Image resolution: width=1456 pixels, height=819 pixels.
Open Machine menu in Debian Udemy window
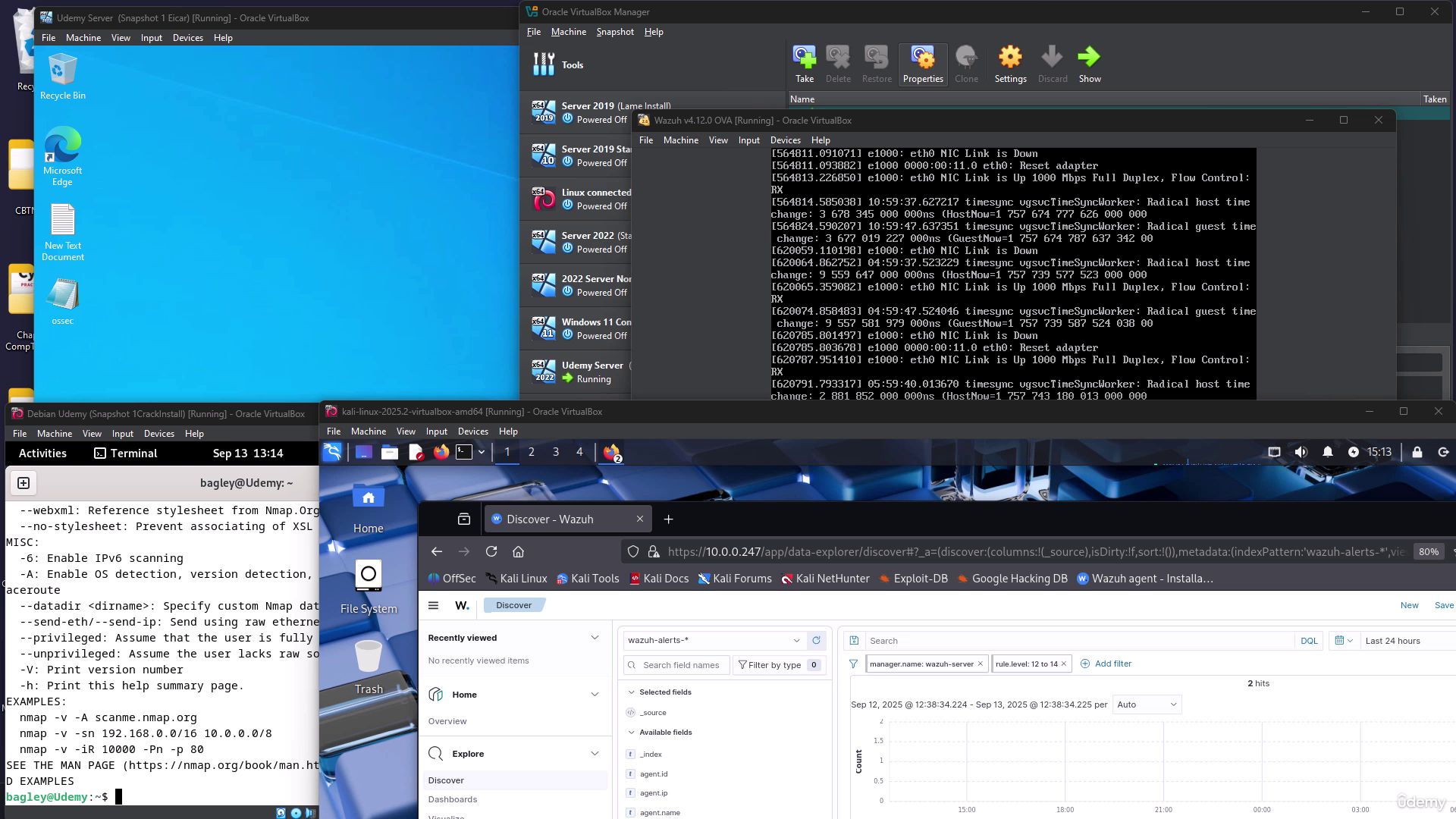(55, 434)
